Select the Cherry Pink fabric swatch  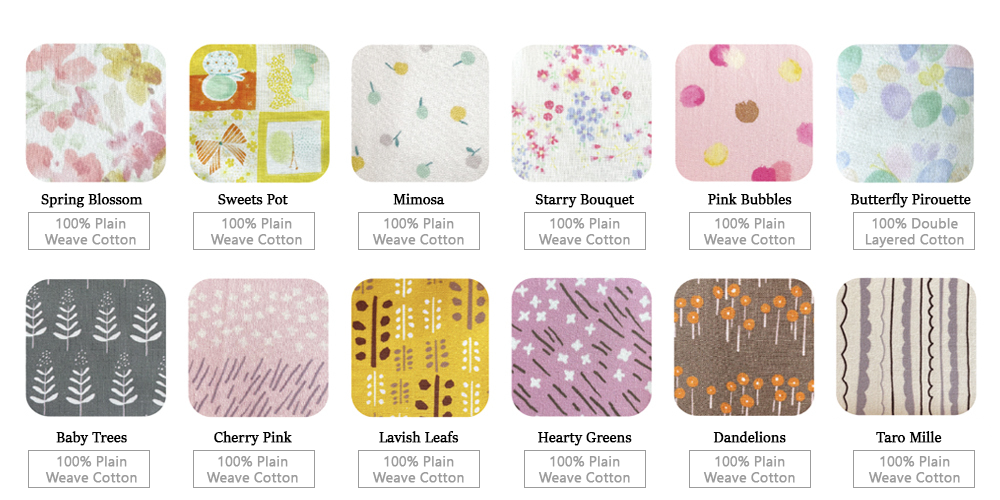coord(260,348)
